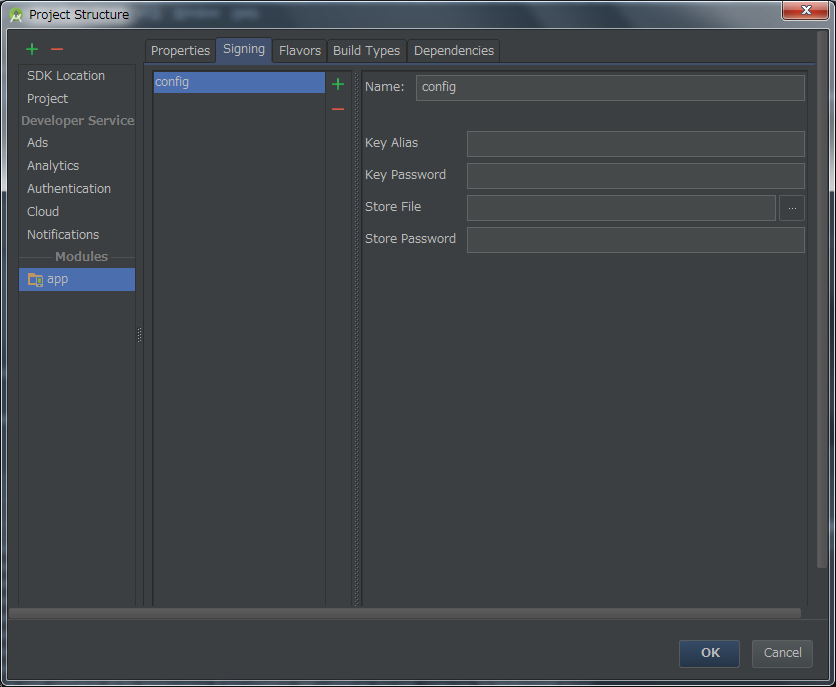Click the app module folder icon
Image resolution: width=836 pixels, height=687 pixels.
click(x=35, y=280)
